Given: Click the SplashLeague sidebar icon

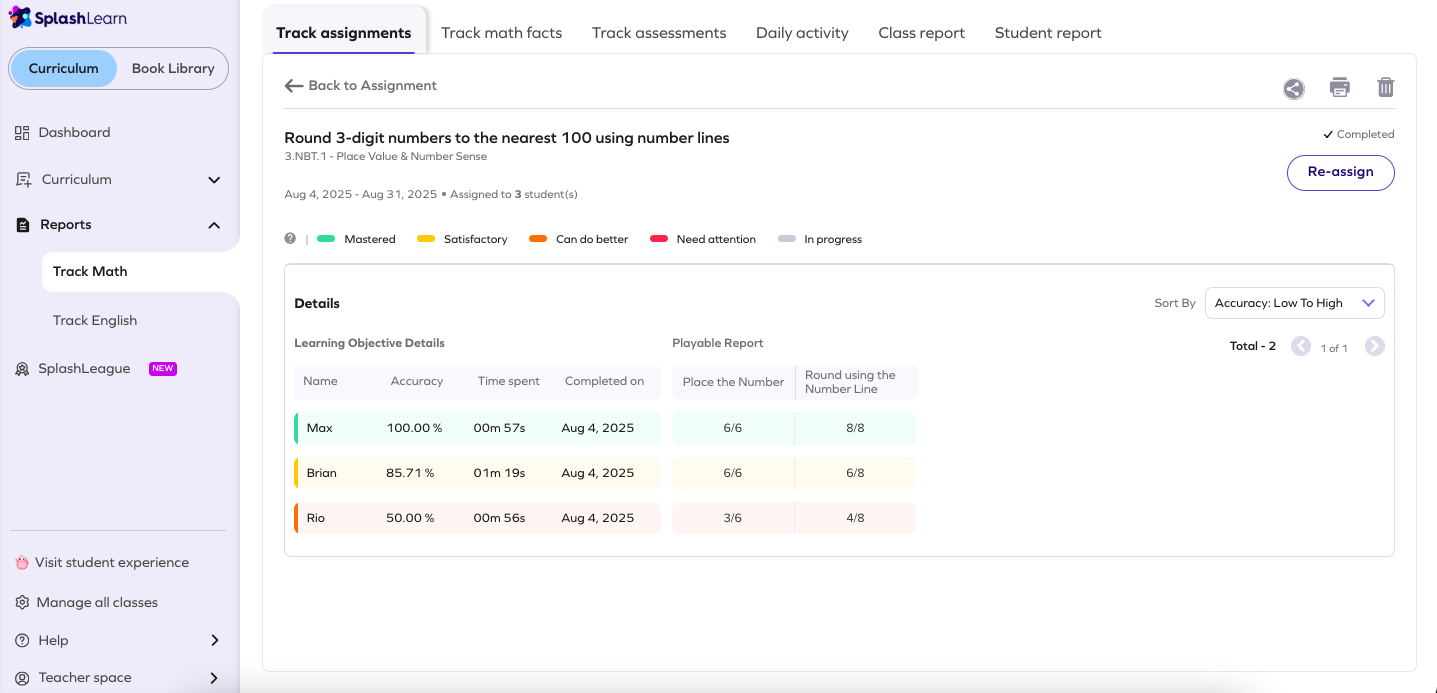Looking at the screenshot, I should click(22, 368).
